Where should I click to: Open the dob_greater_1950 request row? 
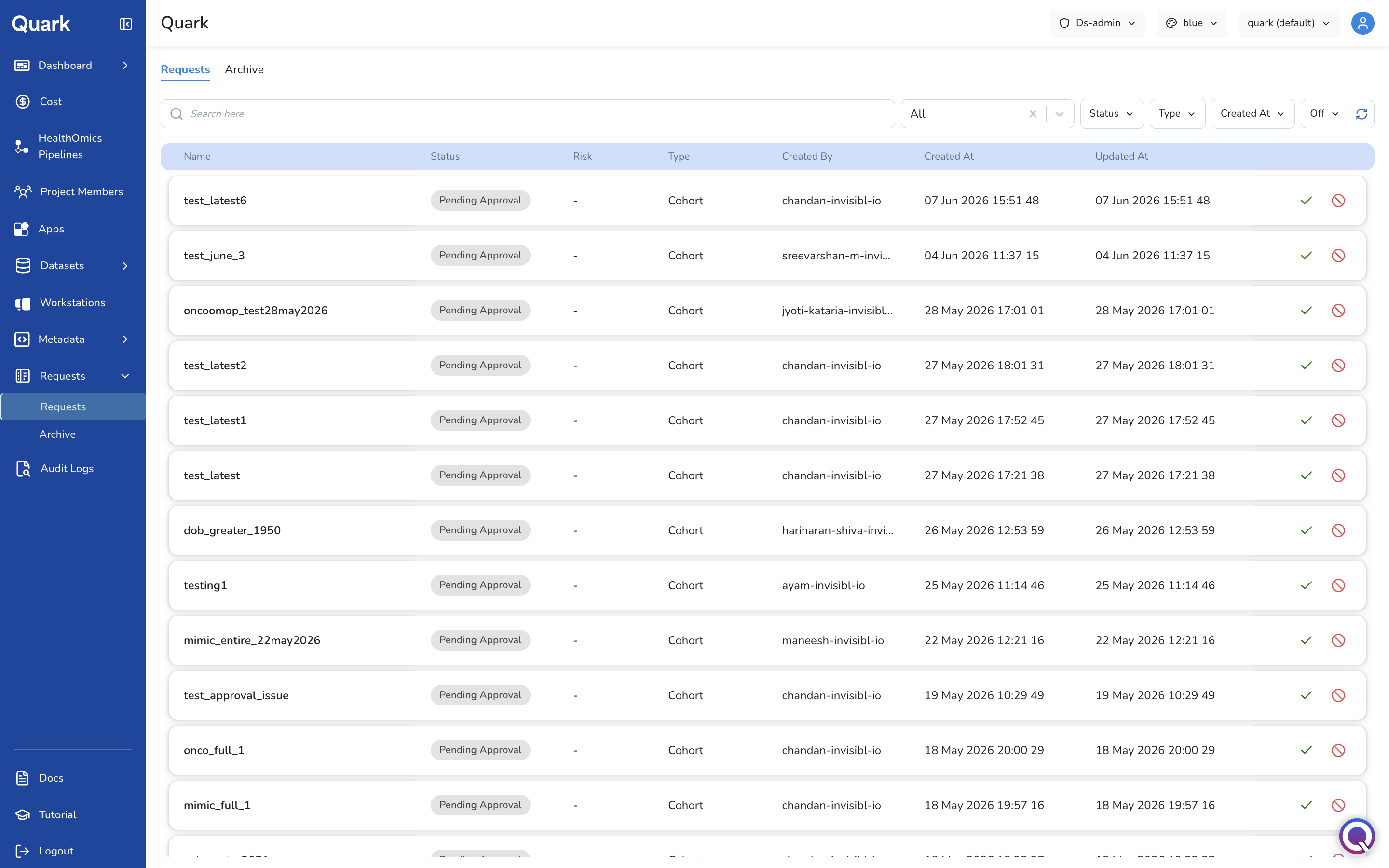click(x=767, y=530)
